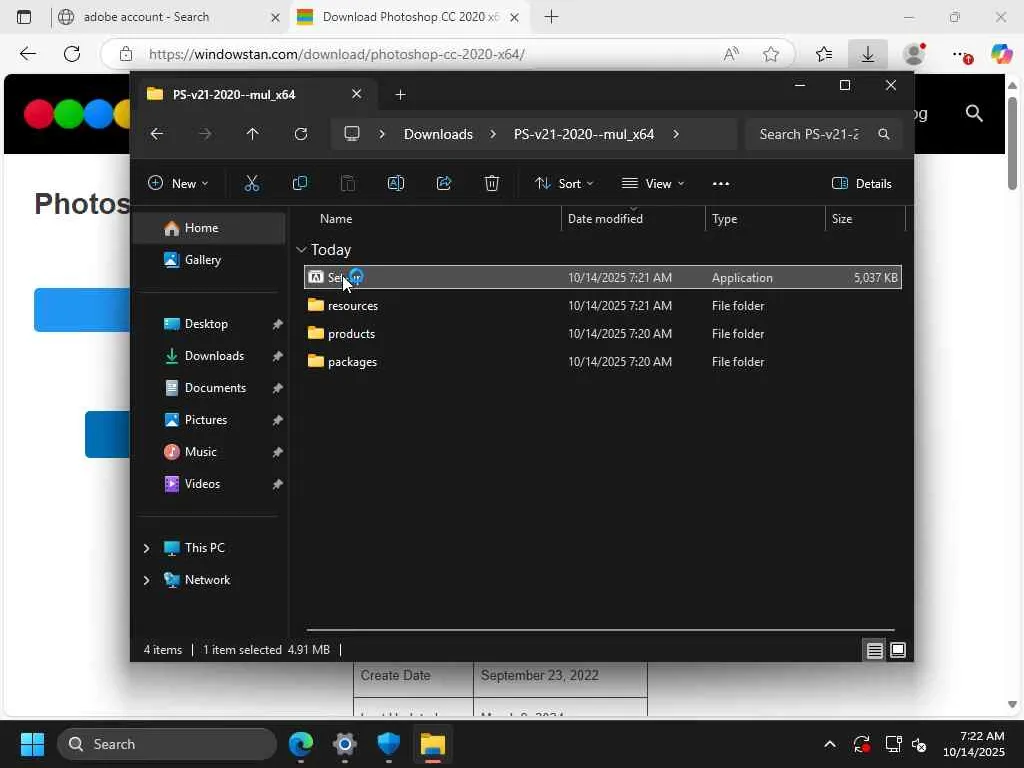Click the search magnifier in Explorer search box
This screenshot has height=768, width=1024.
coord(884,134)
